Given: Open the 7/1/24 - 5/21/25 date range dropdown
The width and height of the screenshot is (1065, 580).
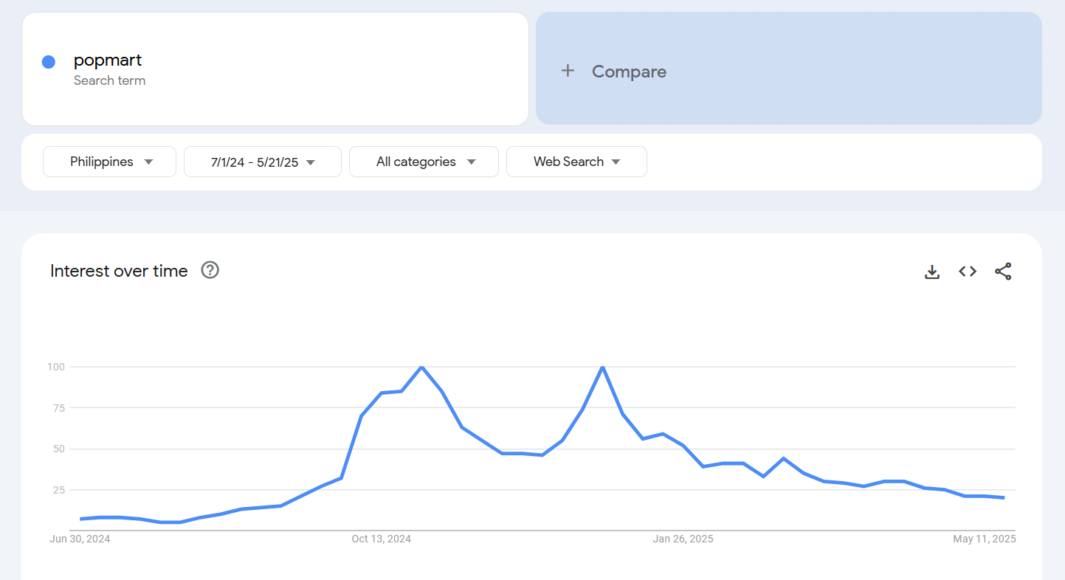Looking at the screenshot, I should [262, 161].
